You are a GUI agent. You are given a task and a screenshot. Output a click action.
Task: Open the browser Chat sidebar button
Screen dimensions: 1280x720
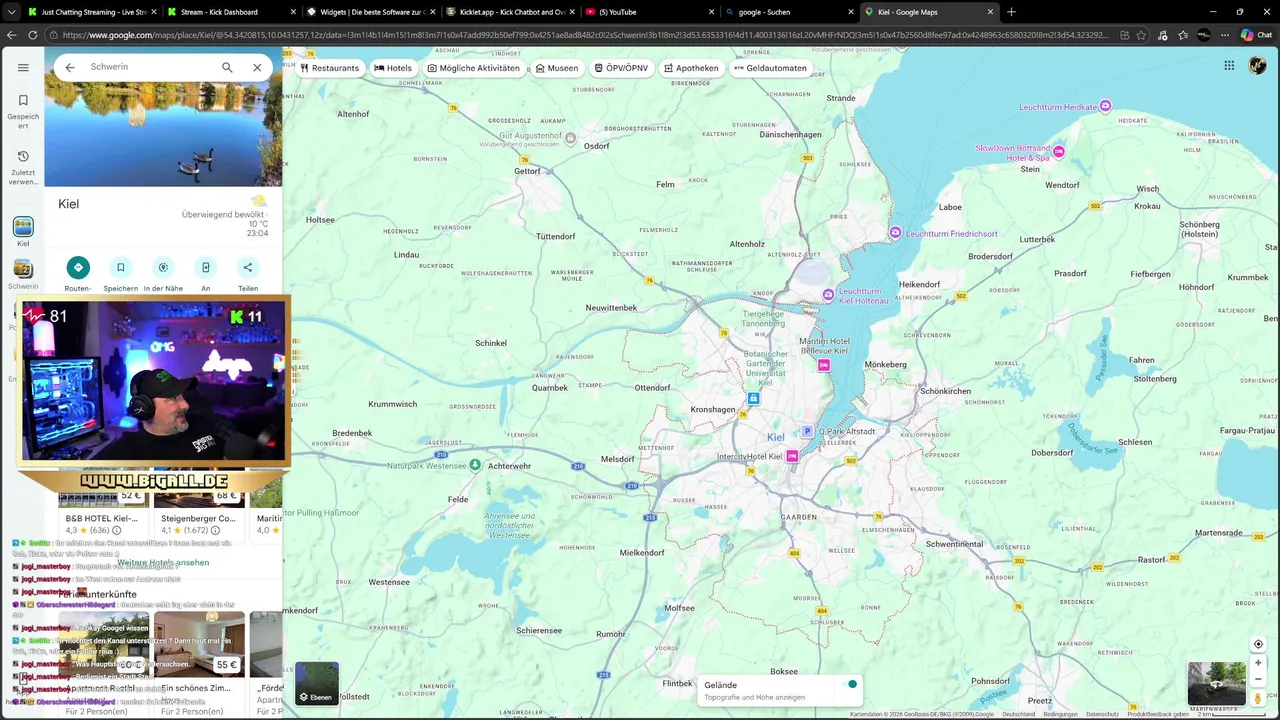tap(1256, 35)
